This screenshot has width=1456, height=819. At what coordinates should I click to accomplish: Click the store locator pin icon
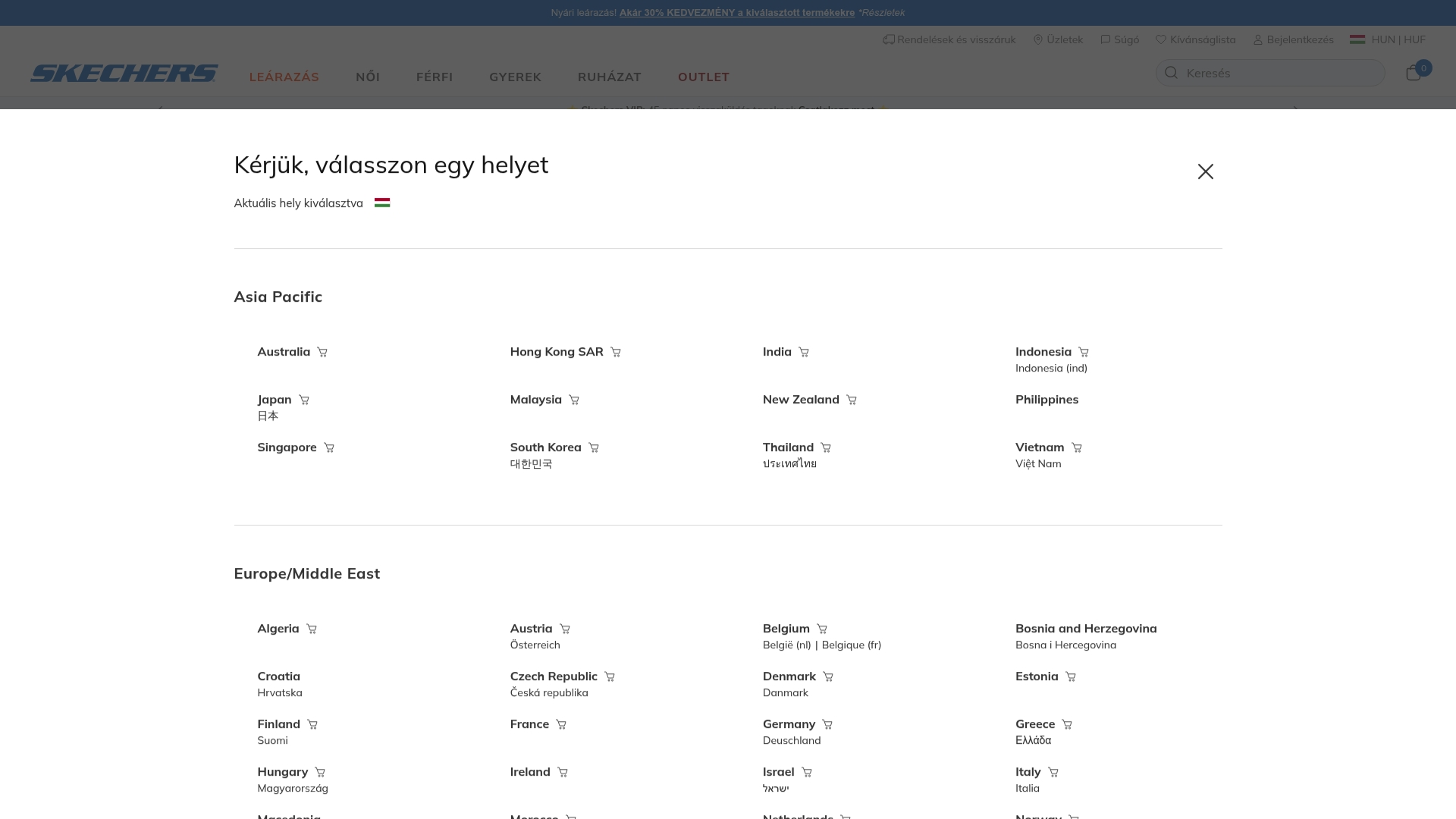click(1038, 39)
